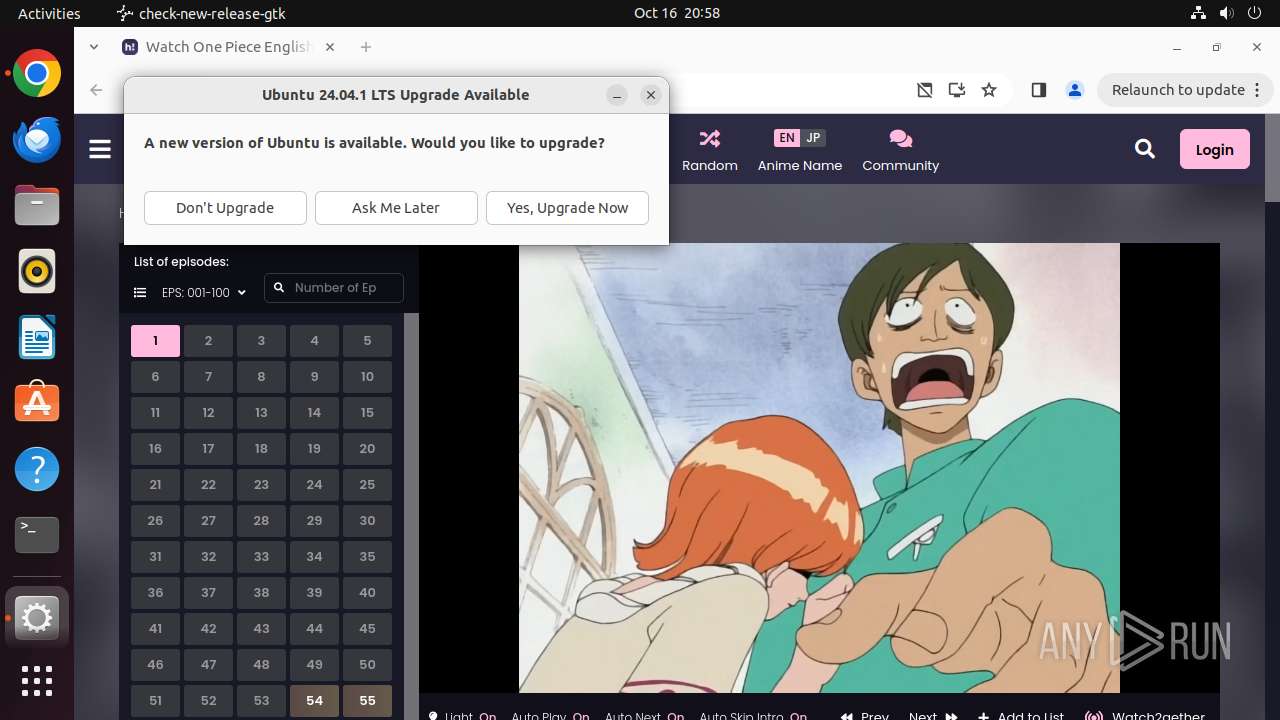Open check-new-release-gtk app menu
Screen dimensions: 1280x720
point(201,13)
